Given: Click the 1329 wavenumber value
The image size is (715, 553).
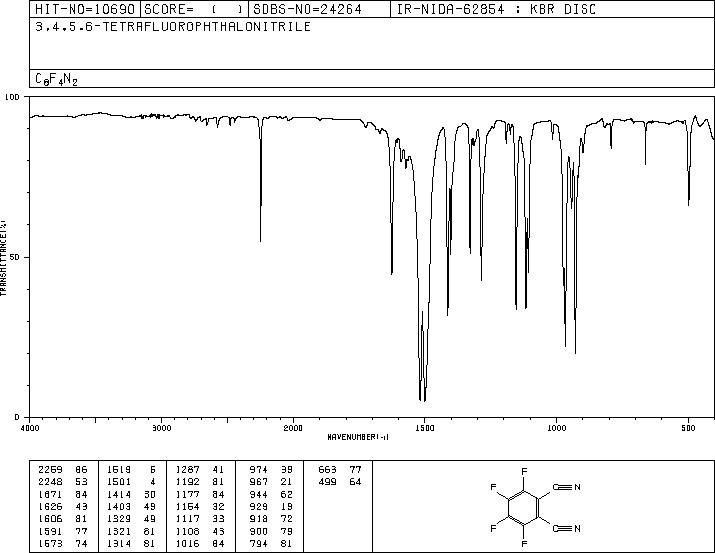Looking at the screenshot, I should pyautogui.click(x=119, y=519).
